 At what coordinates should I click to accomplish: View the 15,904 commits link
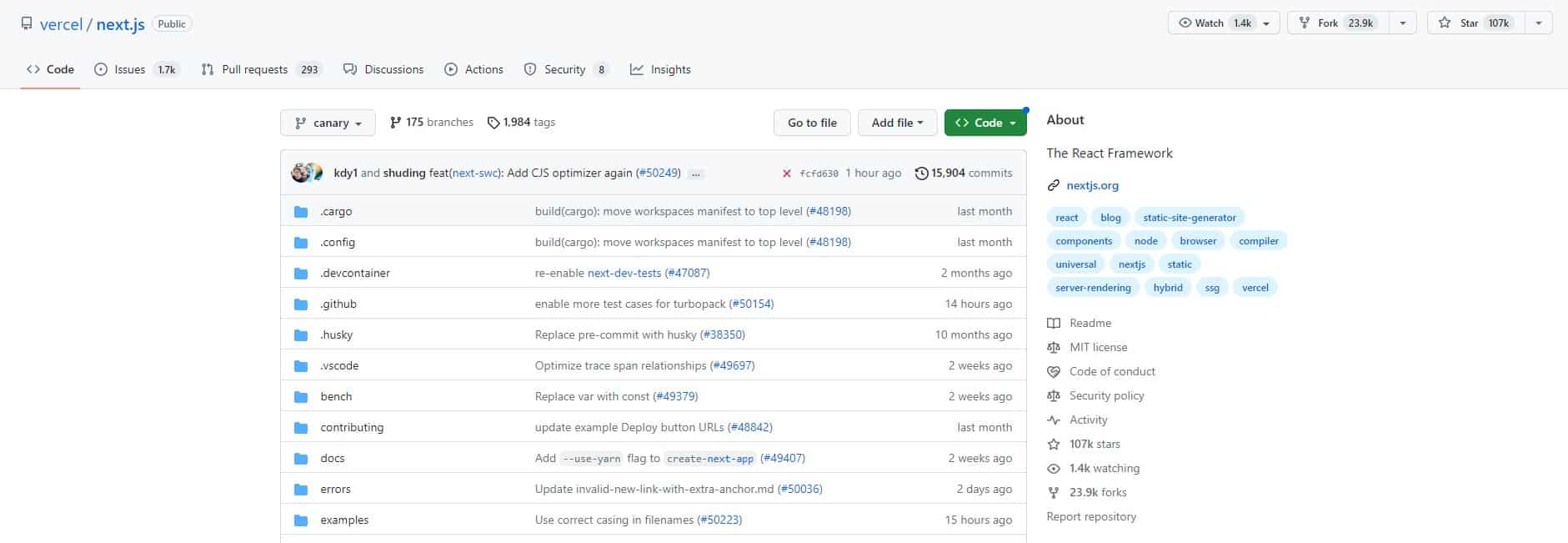[x=964, y=173]
